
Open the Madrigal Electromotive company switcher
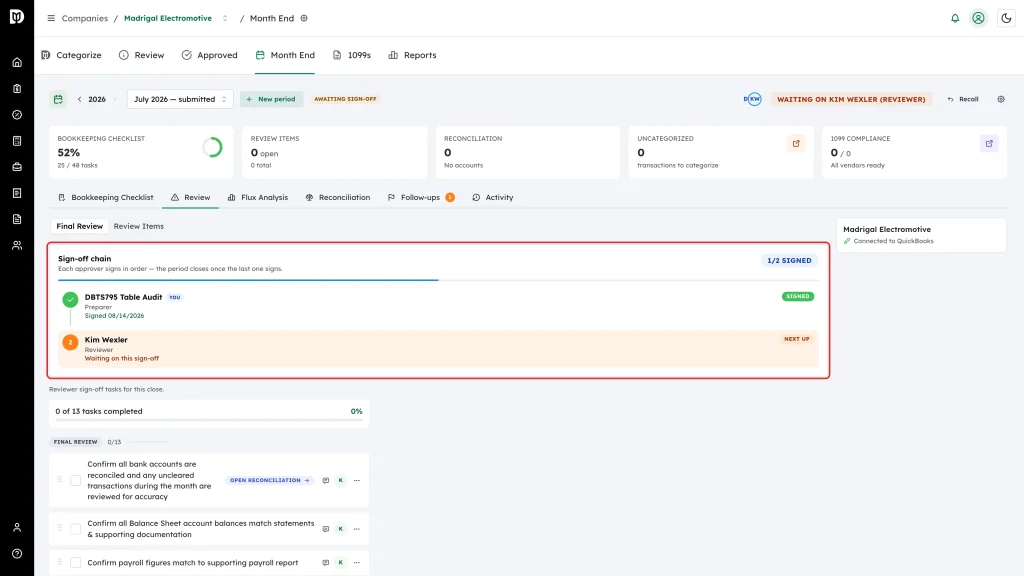point(225,18)
